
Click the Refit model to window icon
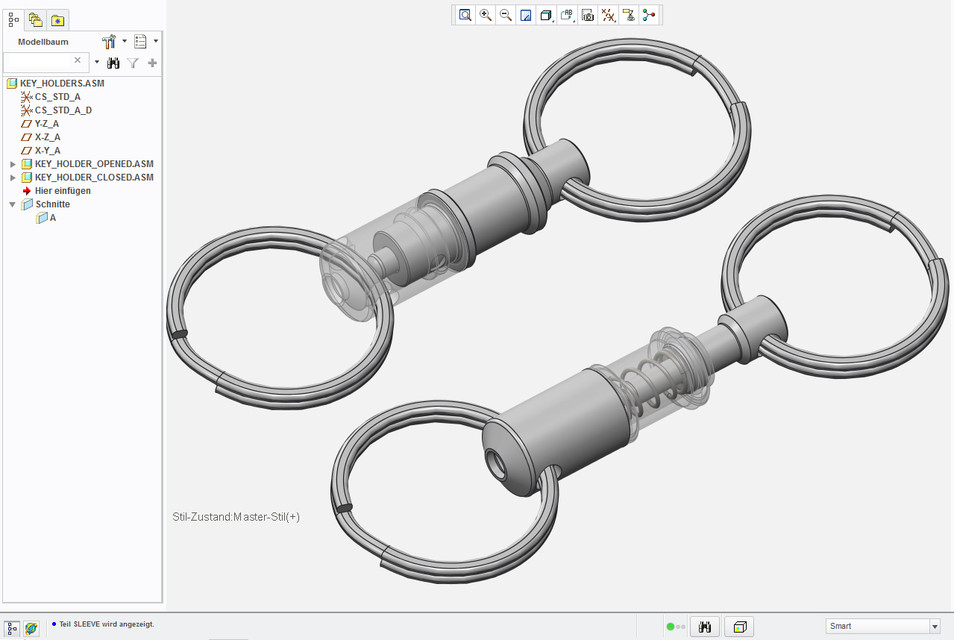[464, 15]
